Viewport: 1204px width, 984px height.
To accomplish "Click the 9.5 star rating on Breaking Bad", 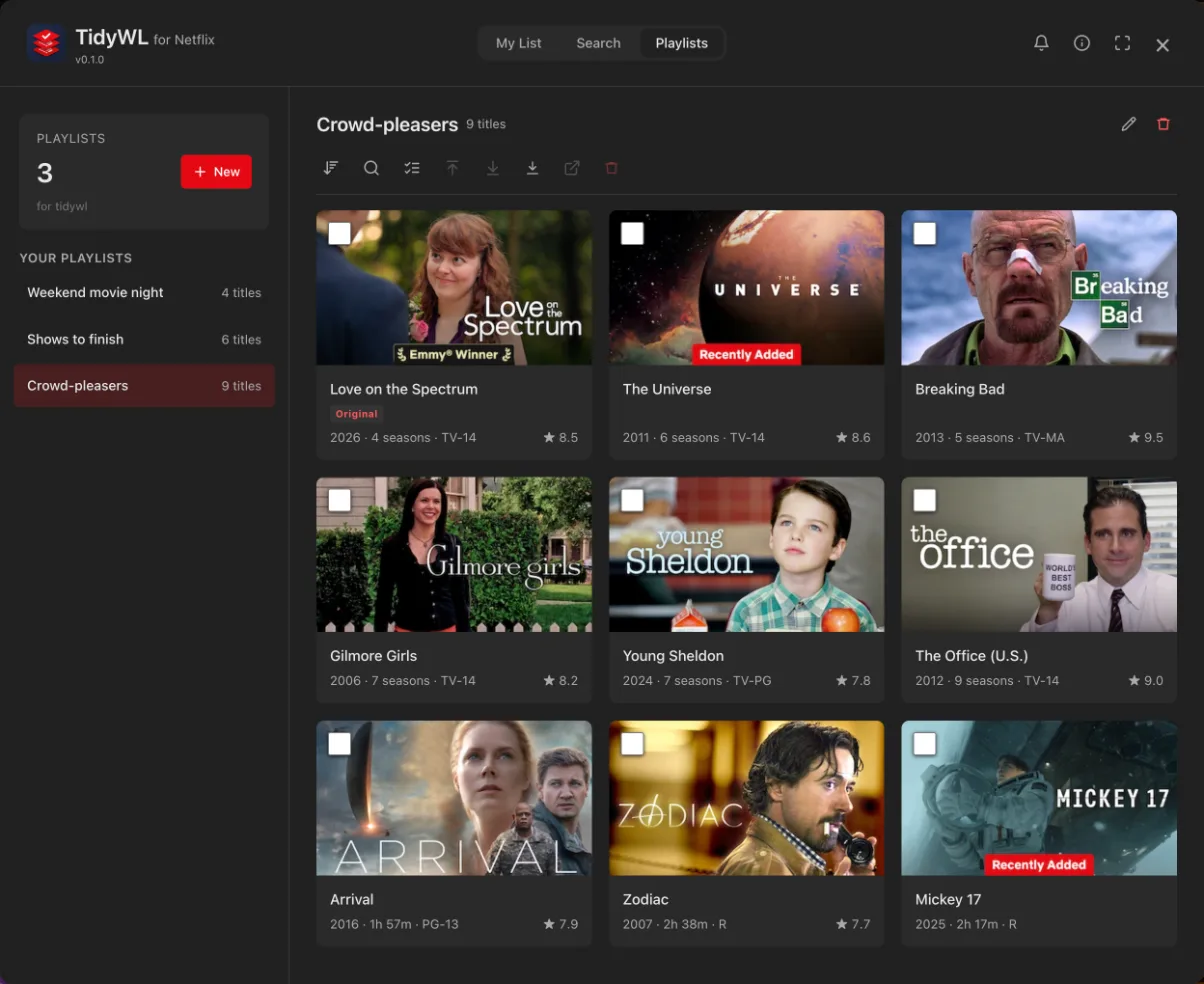I will (x=1146, y=438).
